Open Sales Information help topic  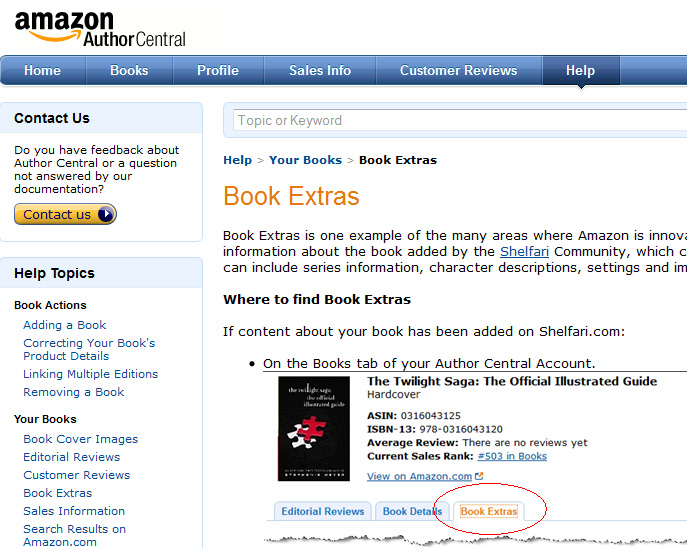tap(74, 511)
